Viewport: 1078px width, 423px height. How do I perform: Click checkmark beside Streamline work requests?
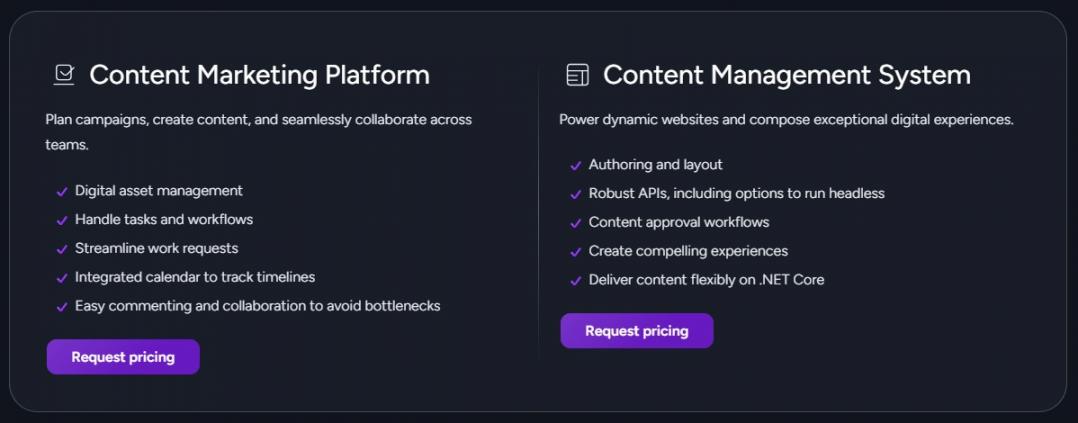click(x=62, y=249)
